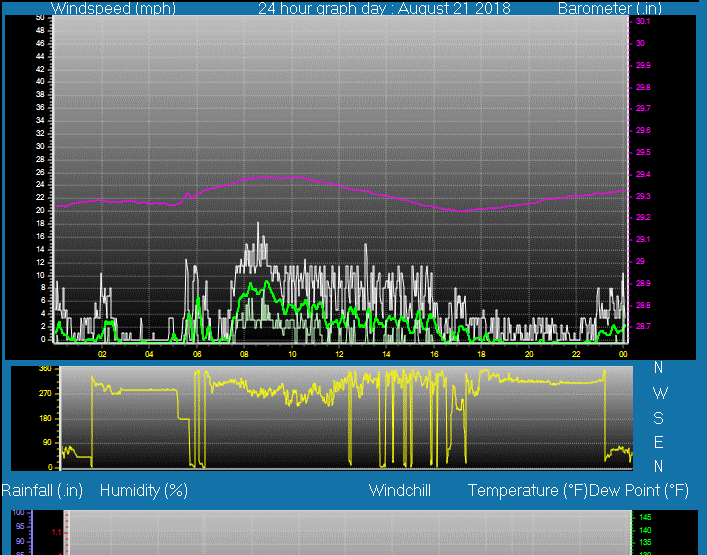
Task: Click barometer axis value 29.7
Action: point(643,109)
